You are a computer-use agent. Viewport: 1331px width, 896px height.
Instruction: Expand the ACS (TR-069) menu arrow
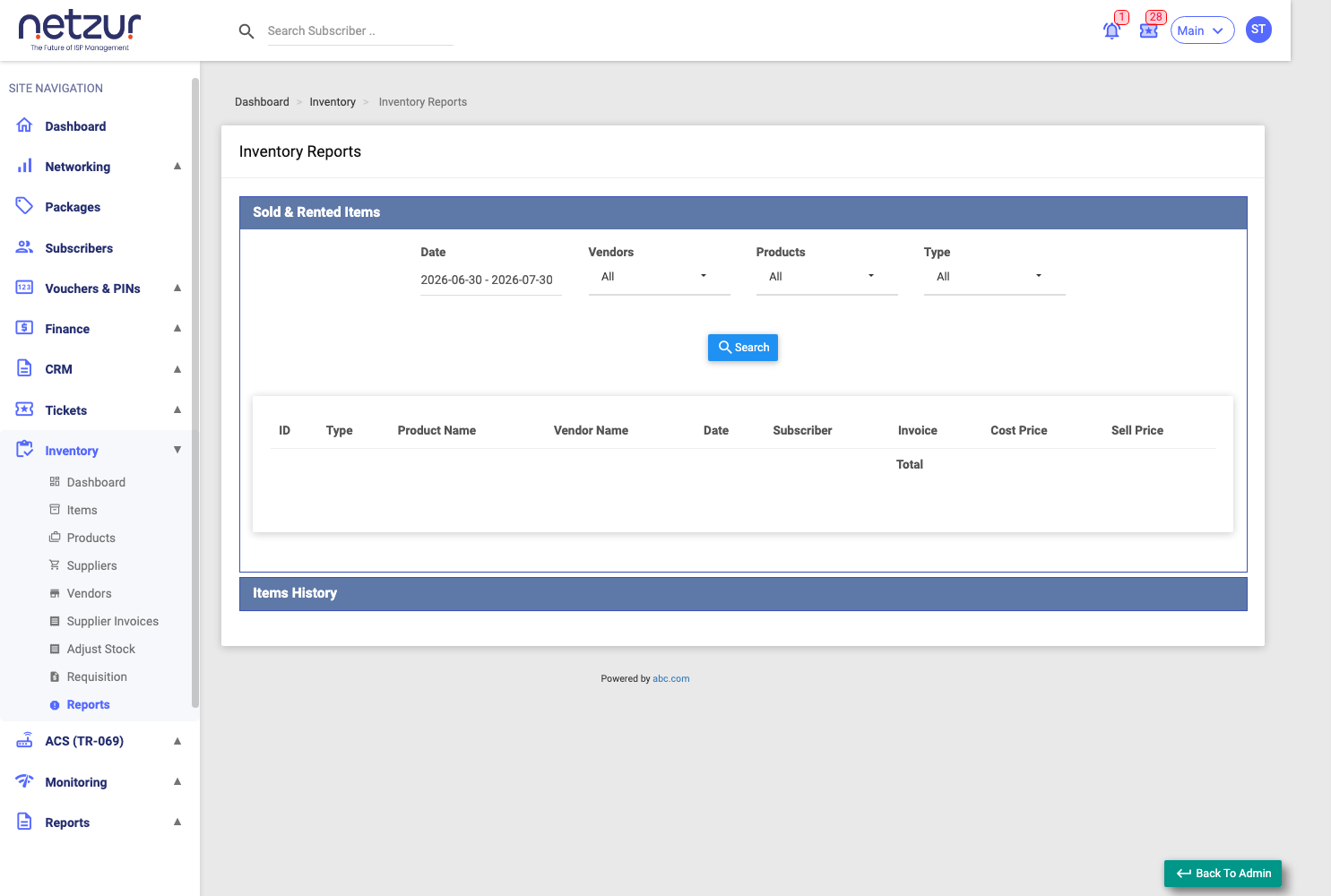click(x=177, y=741)
